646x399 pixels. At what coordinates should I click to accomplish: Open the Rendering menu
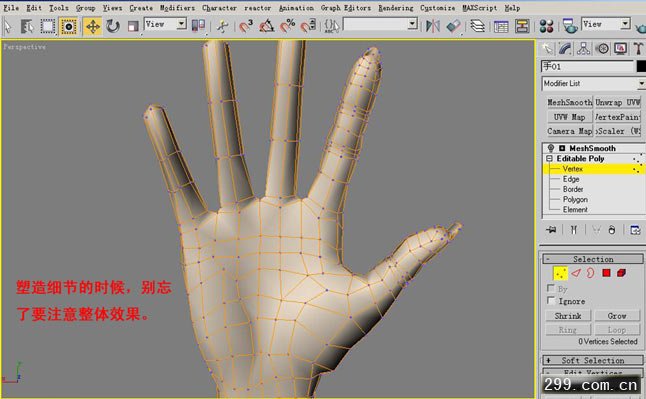click(x=396, y=8)
